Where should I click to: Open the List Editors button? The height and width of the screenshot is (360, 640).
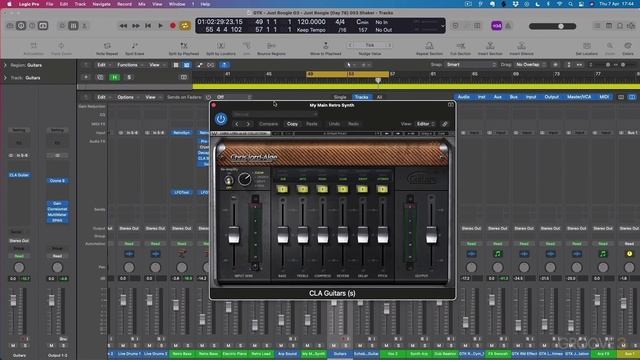(x=597, y=26)
